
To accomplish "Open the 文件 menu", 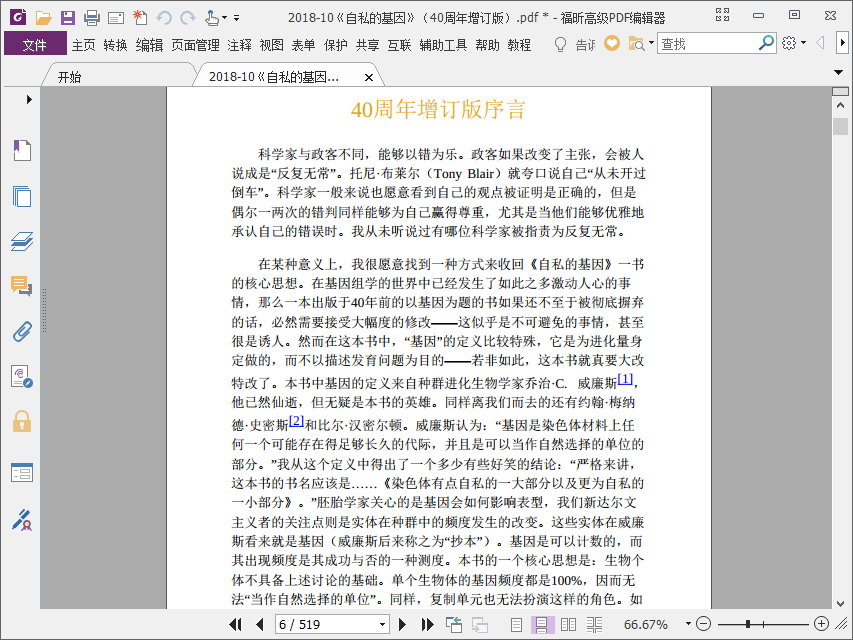I will (35, 45).
